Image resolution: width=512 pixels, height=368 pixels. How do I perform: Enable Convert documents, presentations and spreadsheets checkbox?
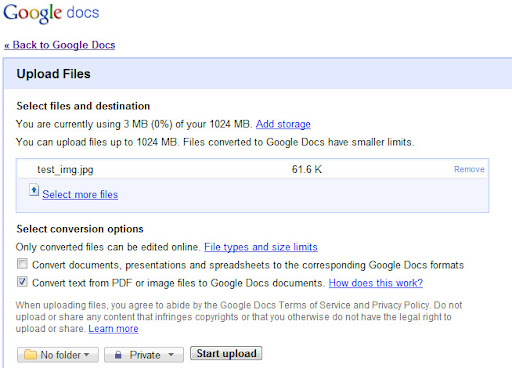[22, 264]
